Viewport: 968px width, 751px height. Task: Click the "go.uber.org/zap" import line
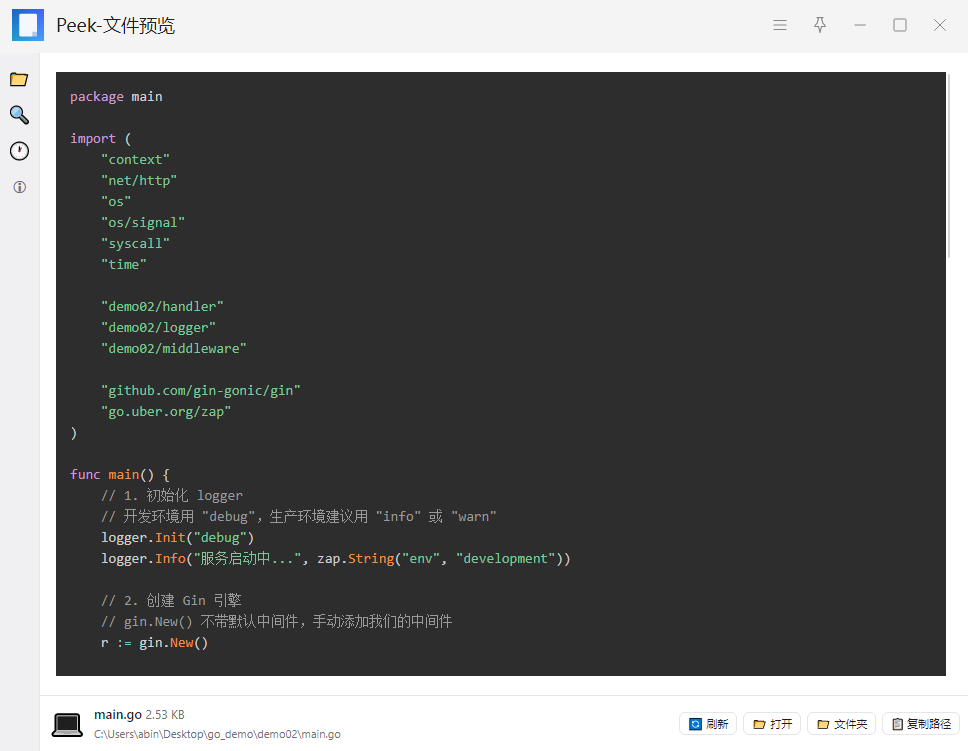tap(166, 411)
